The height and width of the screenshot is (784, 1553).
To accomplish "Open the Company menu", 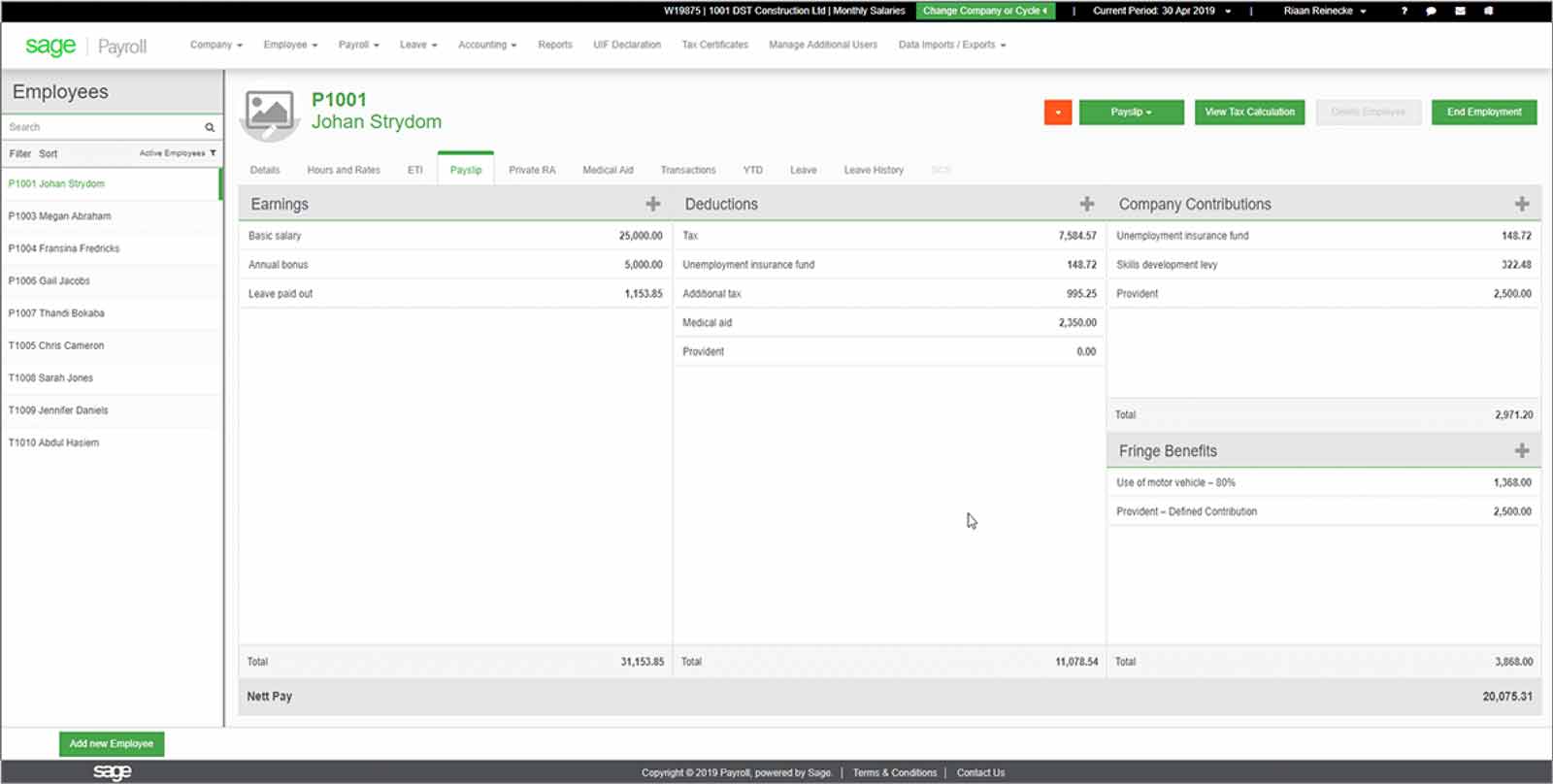I will pyautogui.click(x=215, y=45).
